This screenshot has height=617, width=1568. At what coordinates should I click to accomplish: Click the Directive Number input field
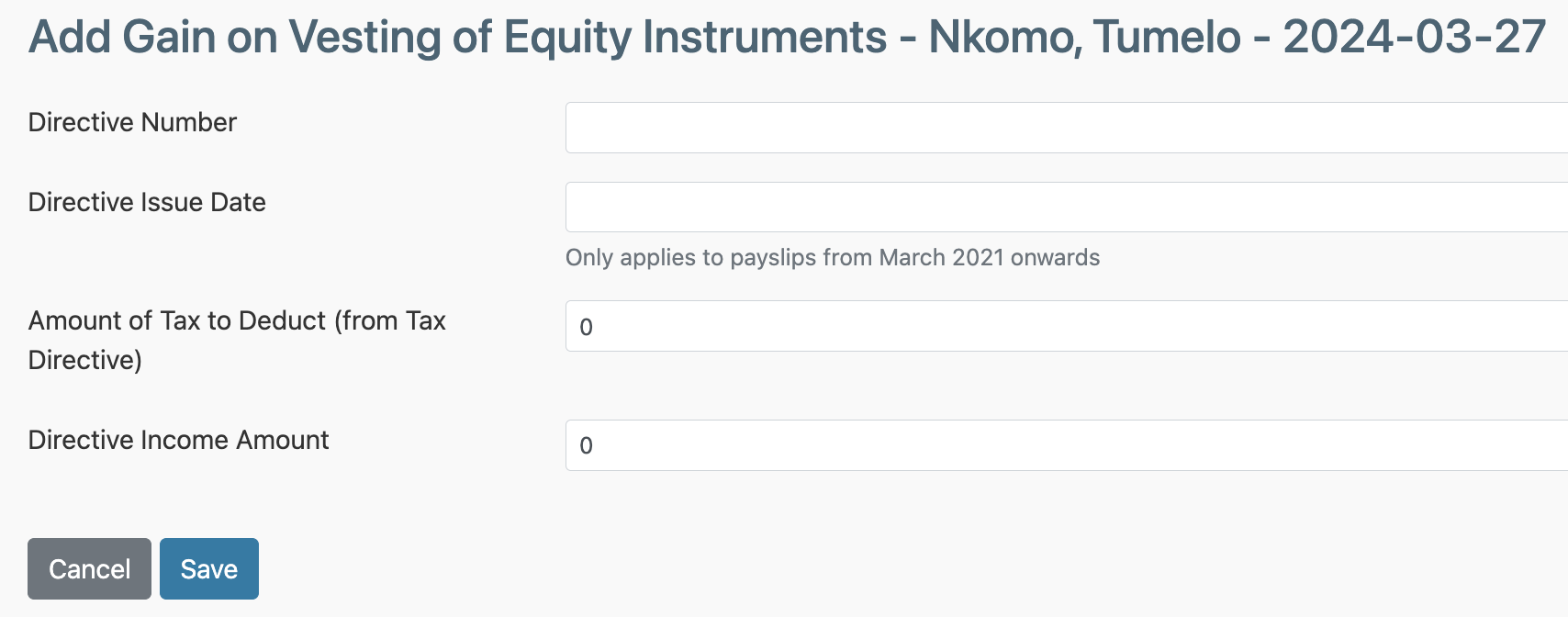pos(1065,128)
